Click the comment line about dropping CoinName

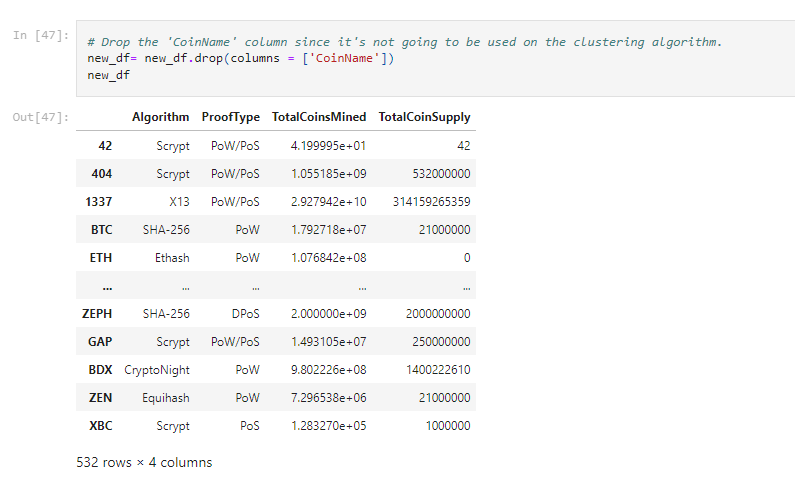click(x=405, y=42)
